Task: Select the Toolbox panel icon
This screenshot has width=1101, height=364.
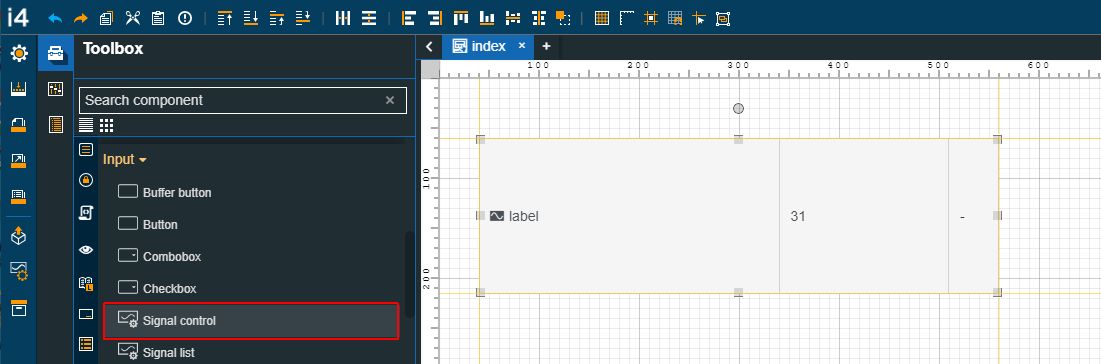Action: pos(55,53)
